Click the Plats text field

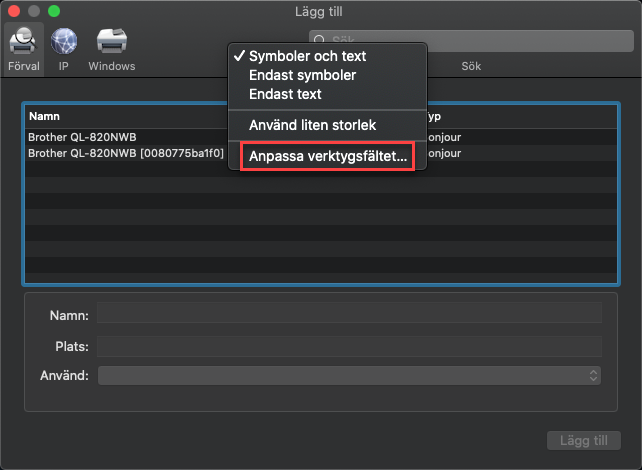(349, 346)
